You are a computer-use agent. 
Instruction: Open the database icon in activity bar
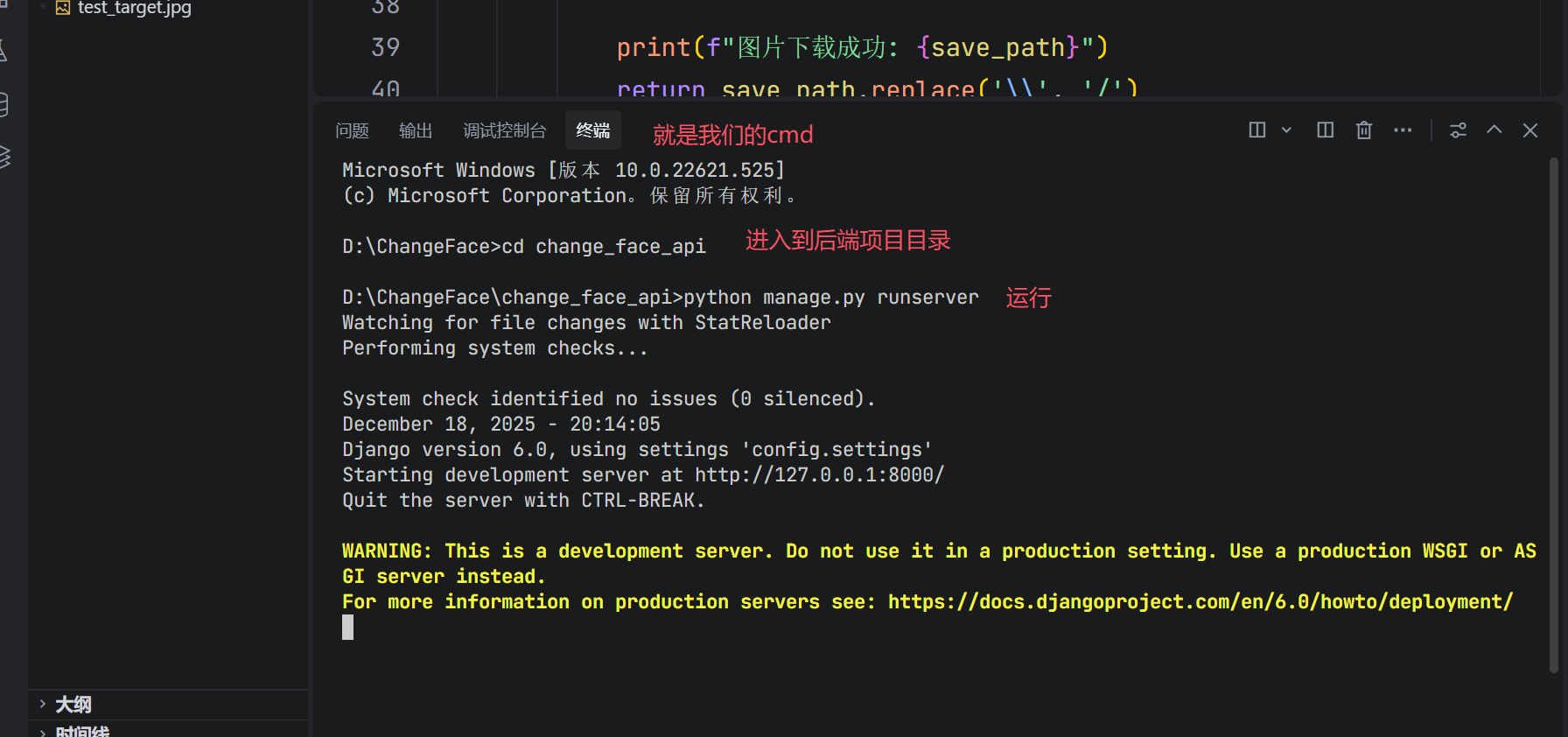point(3,105)
